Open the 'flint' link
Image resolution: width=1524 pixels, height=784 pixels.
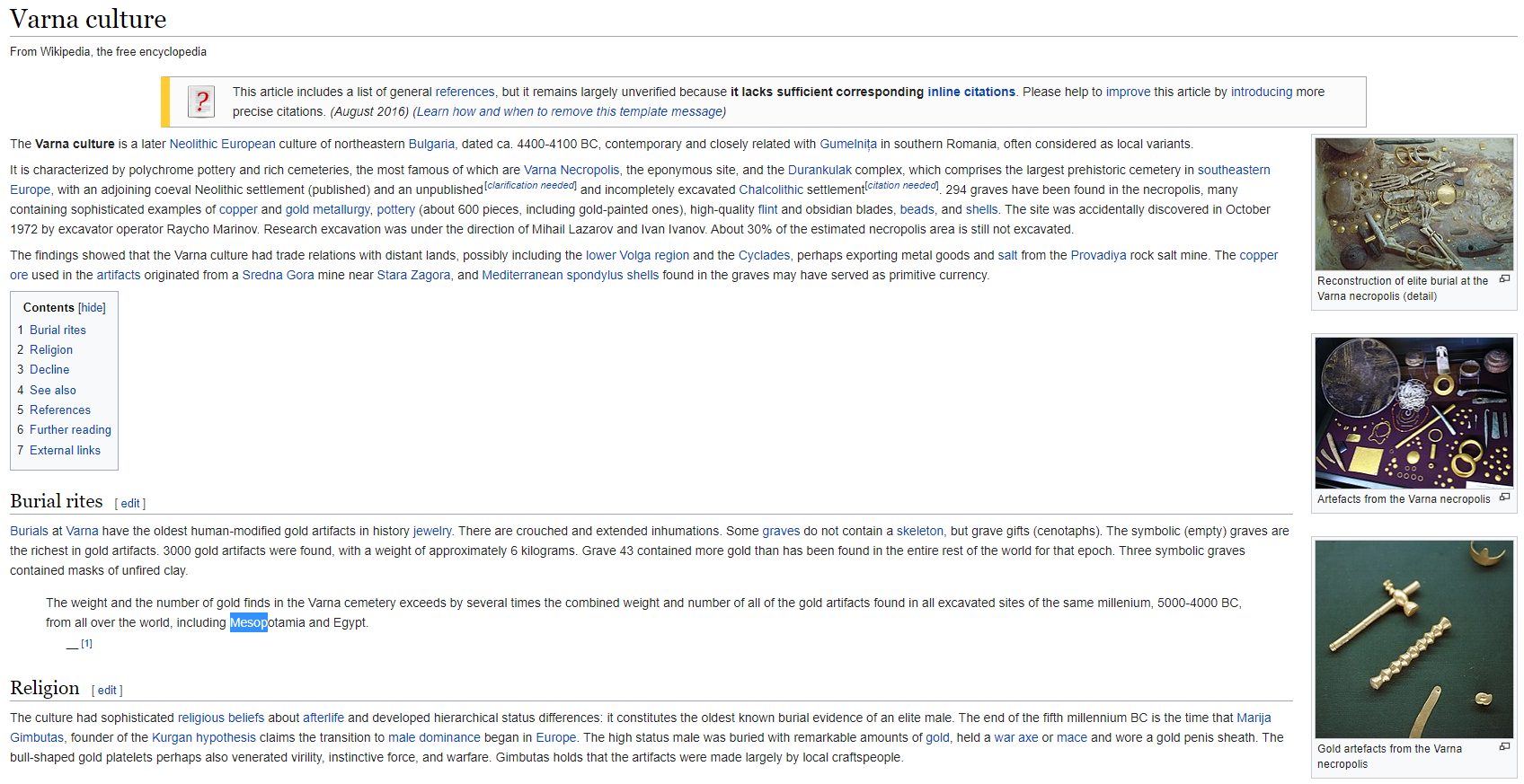tap(767, 209)
